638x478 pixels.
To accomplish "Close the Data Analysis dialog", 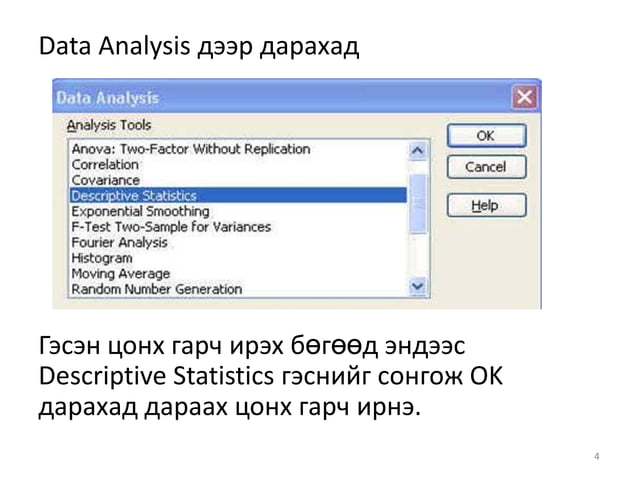I will [524, 98].
